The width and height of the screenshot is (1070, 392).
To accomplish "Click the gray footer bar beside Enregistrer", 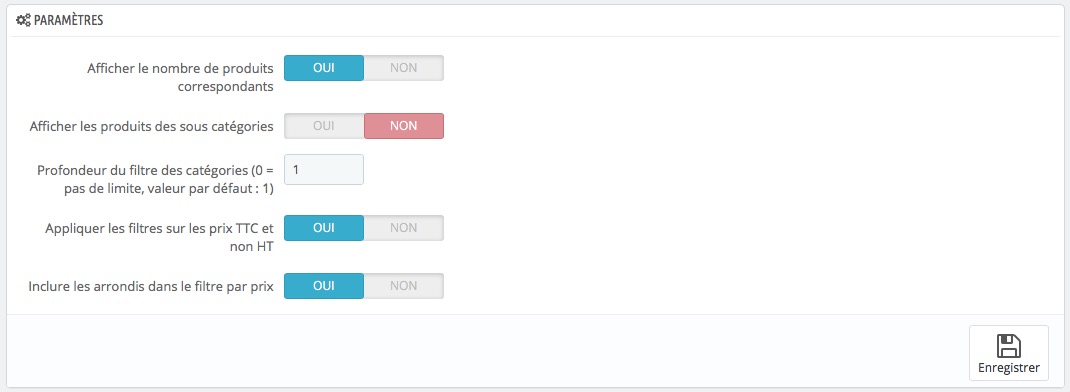I will click(x=487, y=351).
